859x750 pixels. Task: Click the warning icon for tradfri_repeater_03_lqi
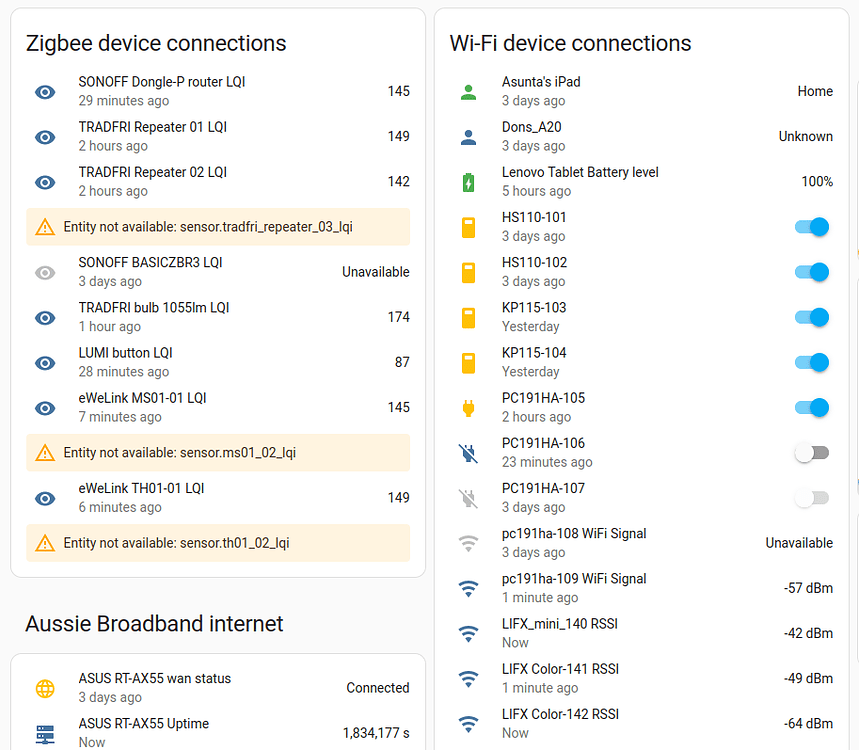pos(45,227)
